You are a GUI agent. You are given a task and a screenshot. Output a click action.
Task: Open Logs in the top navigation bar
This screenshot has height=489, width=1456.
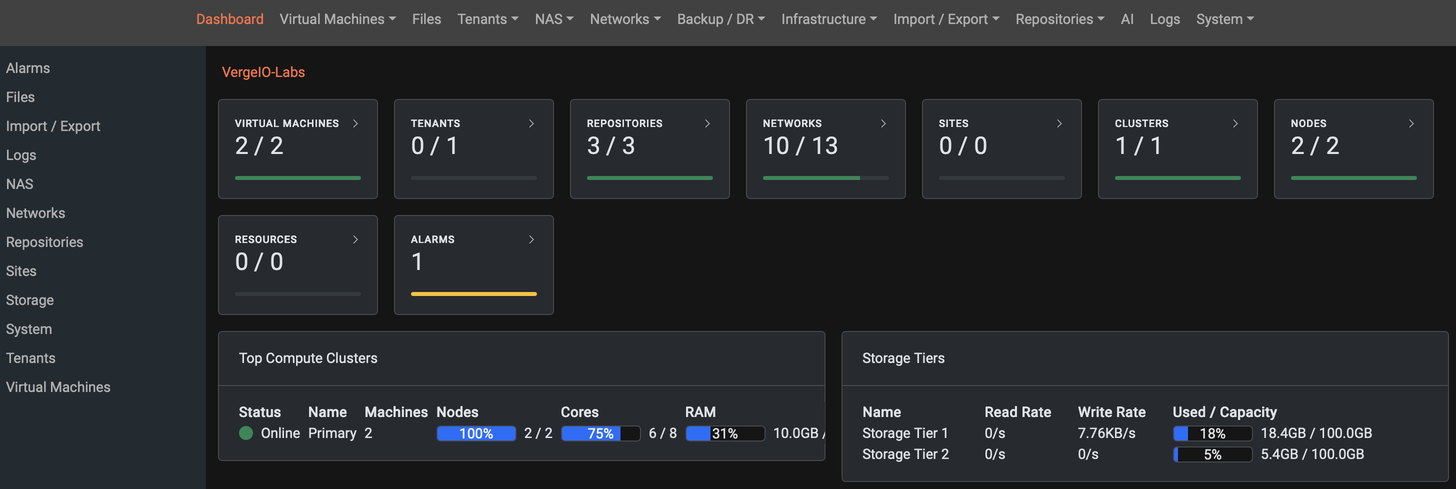coord(1165,19)
